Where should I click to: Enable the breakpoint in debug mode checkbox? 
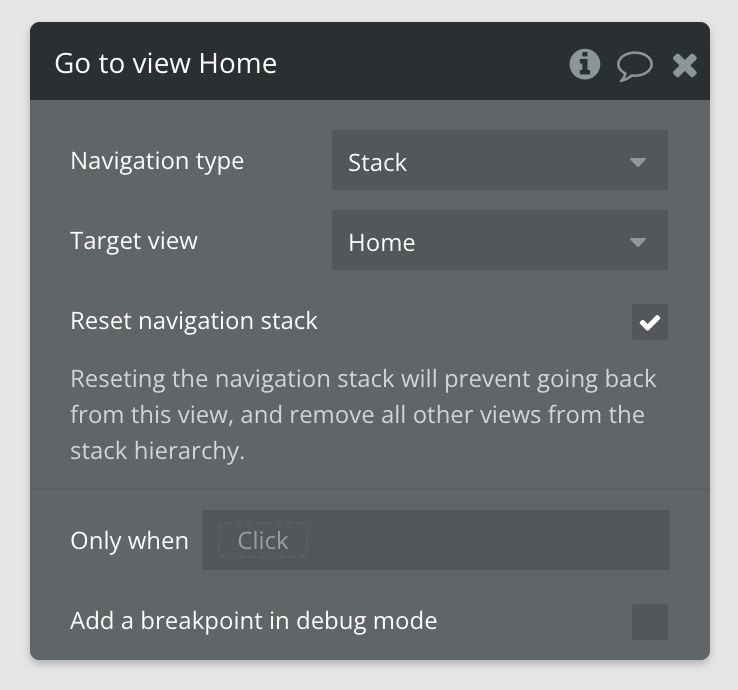tap(650, 622)
